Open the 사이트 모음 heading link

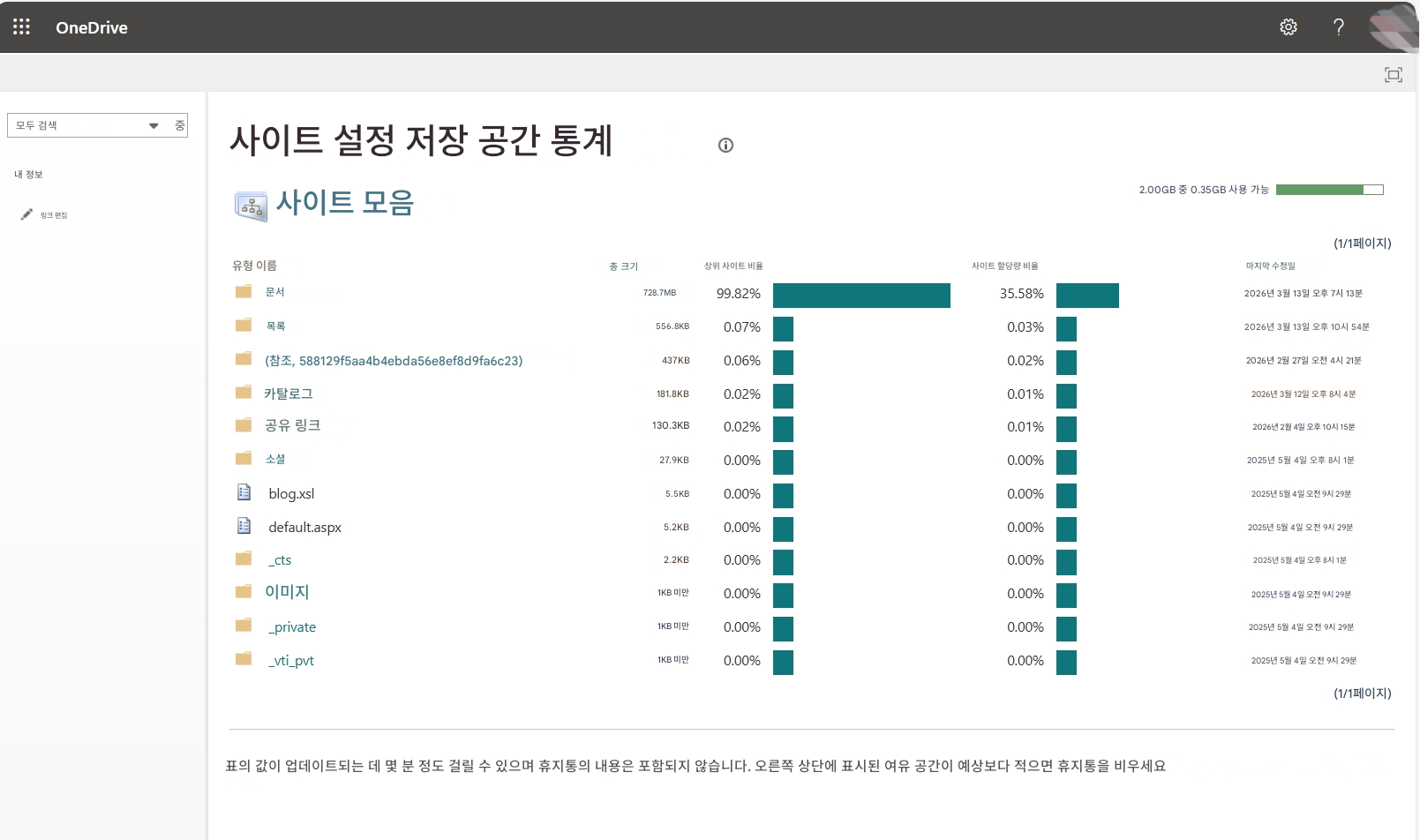click(x=345, y=203)
